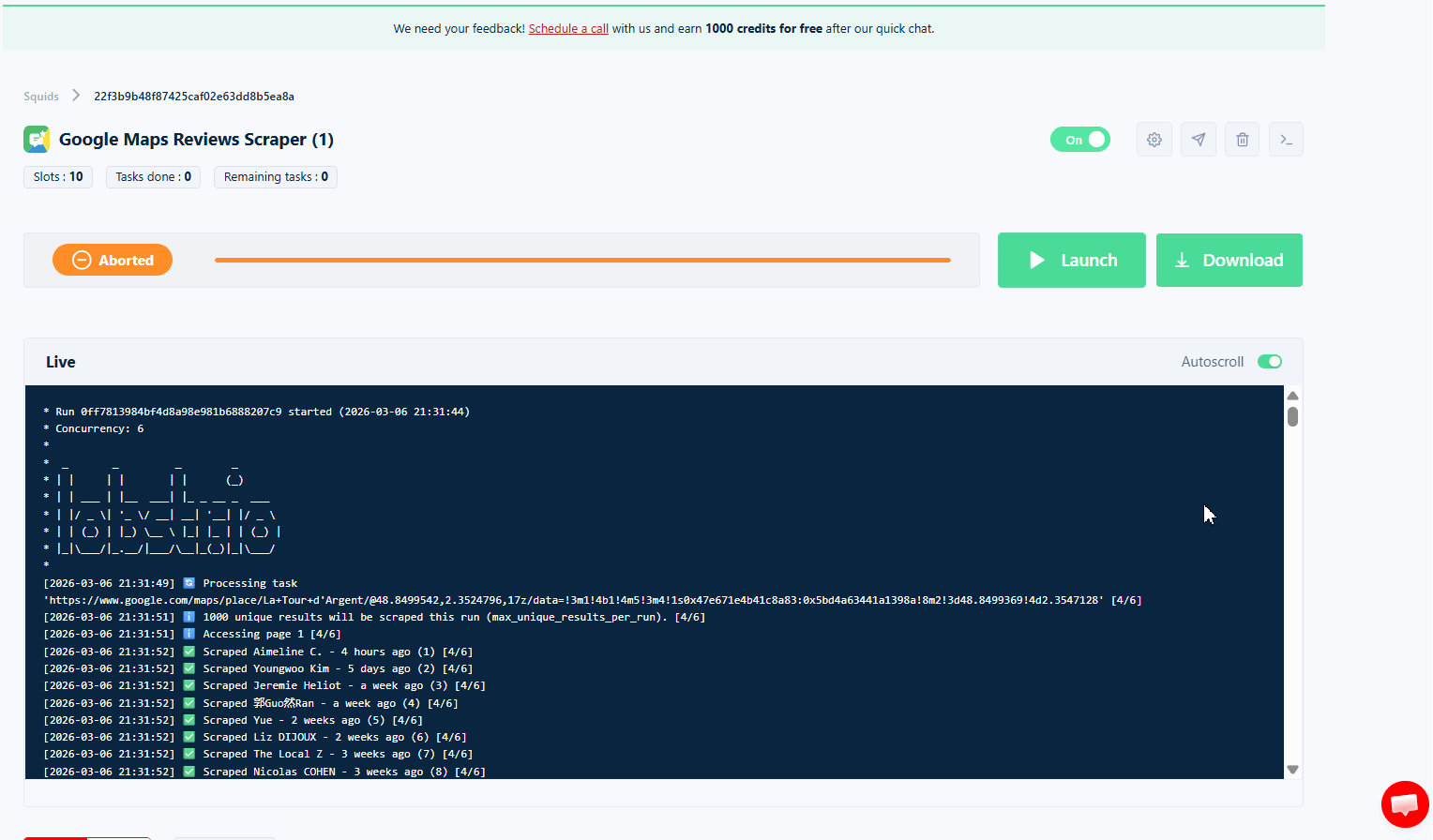
Task: Open the console terminal icon
Action: 1286,139
